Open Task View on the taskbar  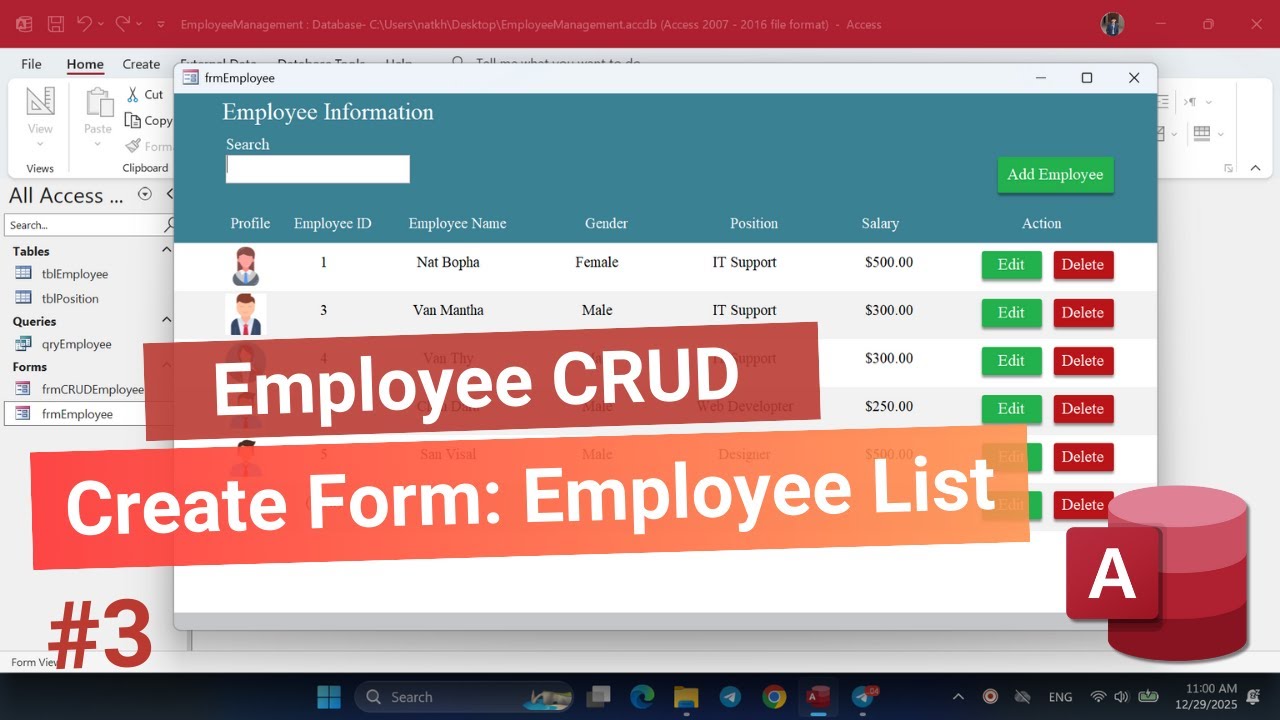point(599,696)
